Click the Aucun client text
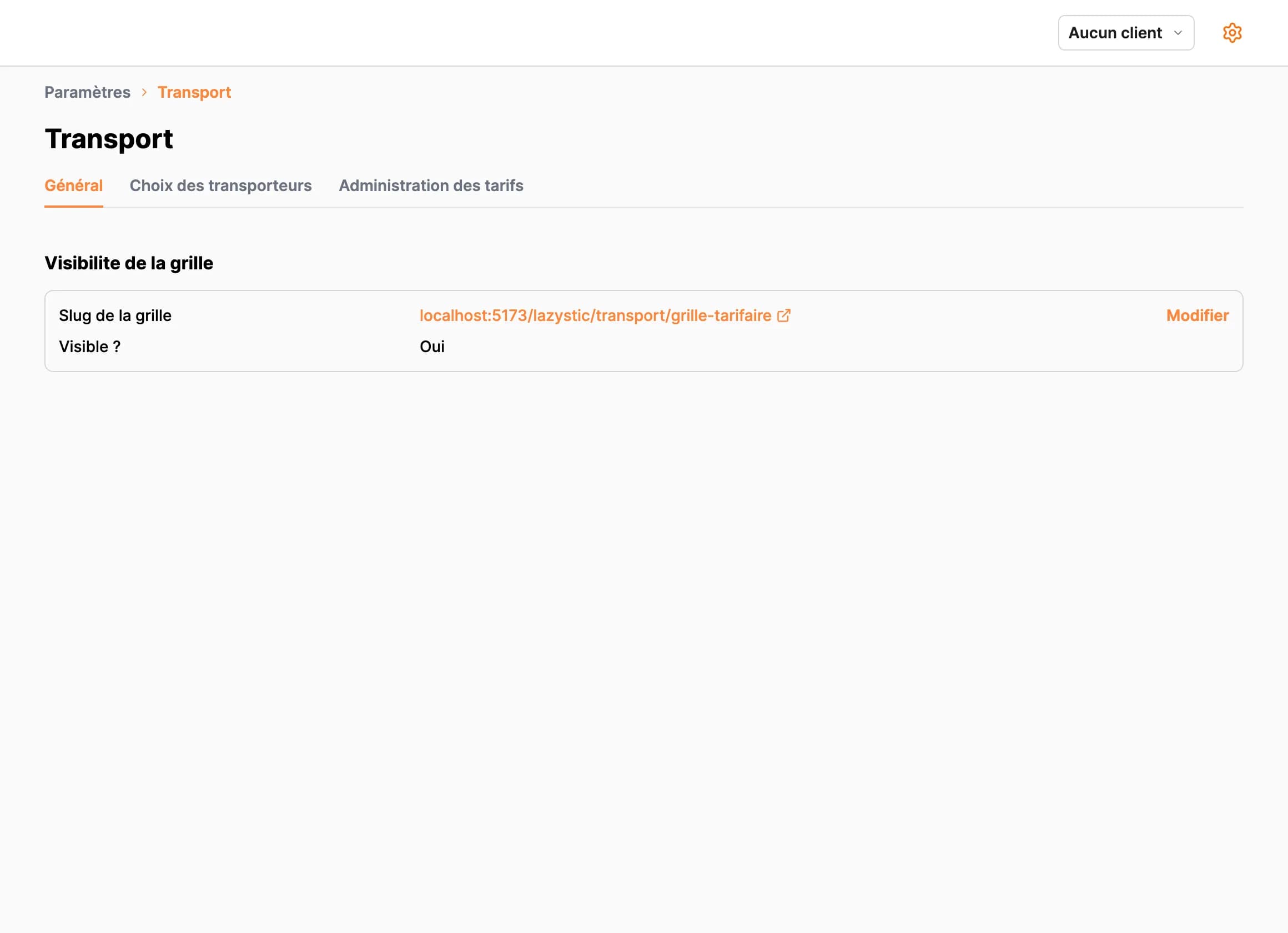 tap(1115, 33)
